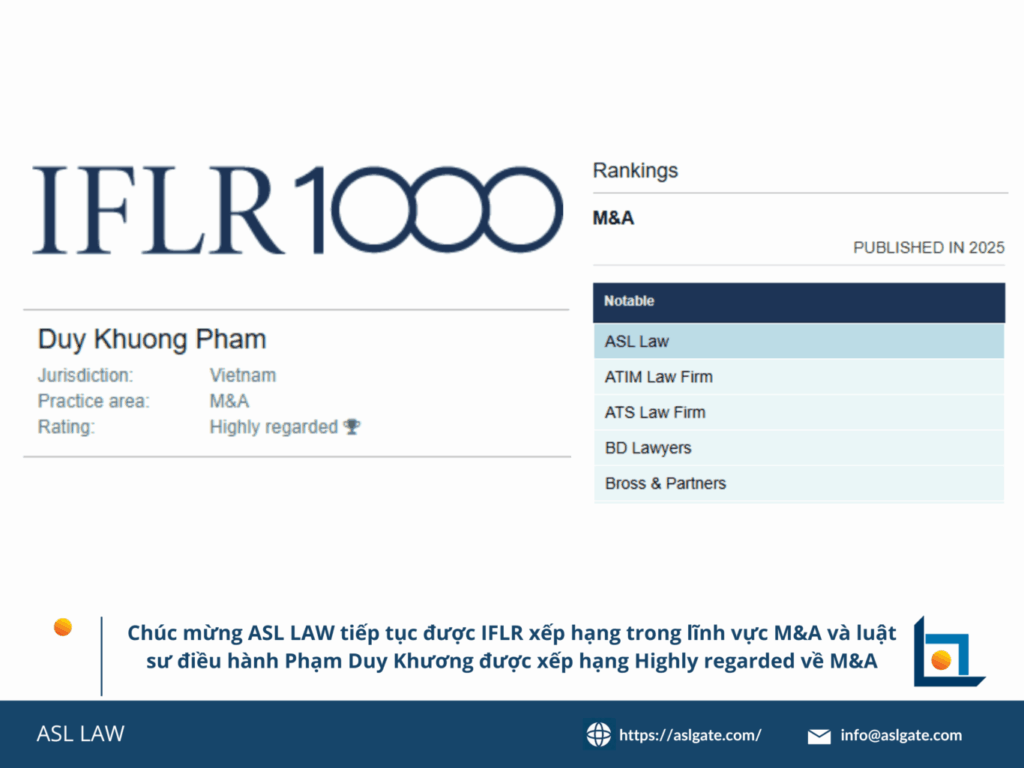Select Bross & Partners in the Notable list
The width and height of the screenshot is (1024, 768).
pyautogui.click(x=799, y=483)
